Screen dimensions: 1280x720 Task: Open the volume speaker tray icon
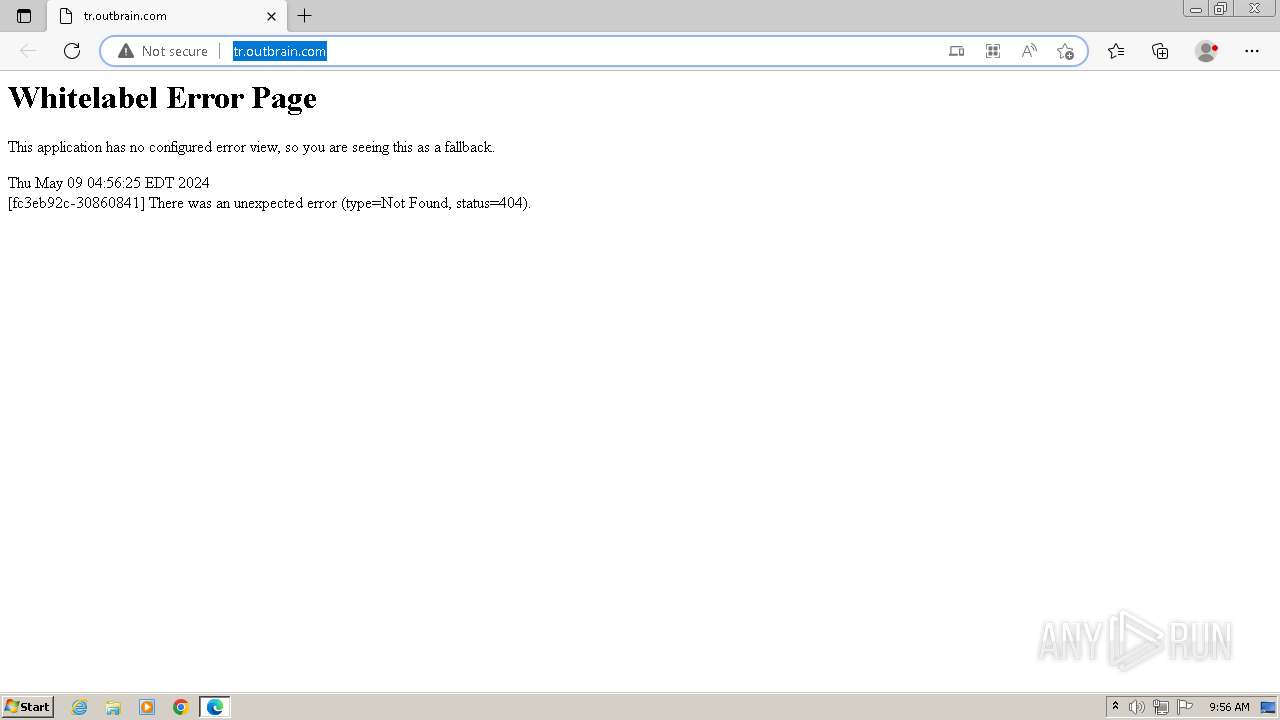click(x=1136, y=707)
